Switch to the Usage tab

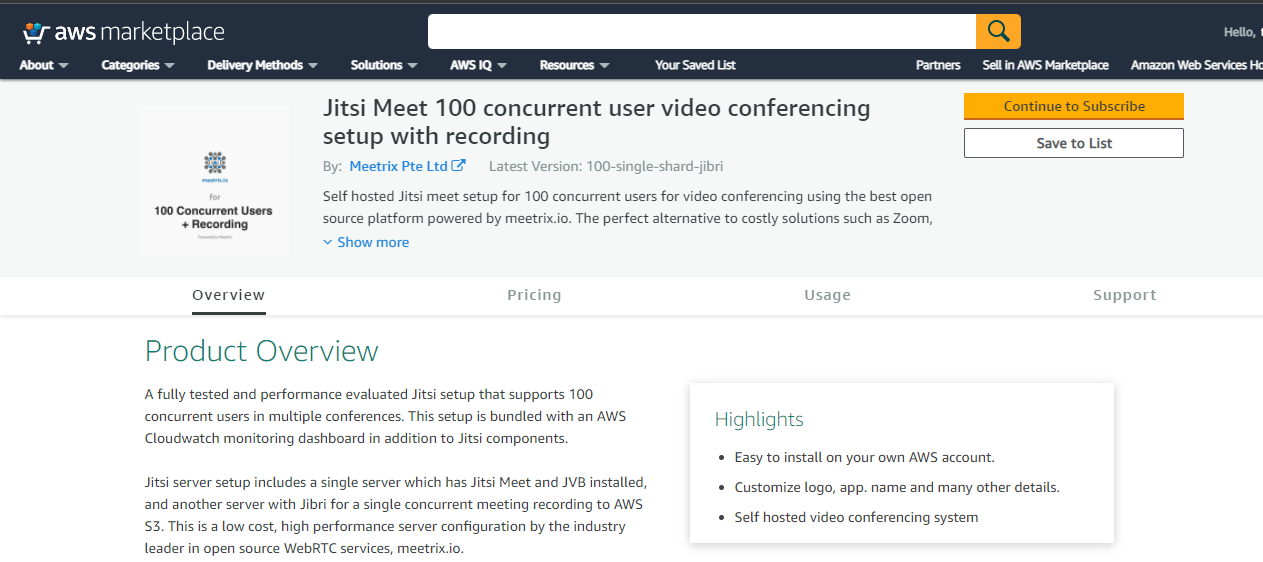coord(827,295)
